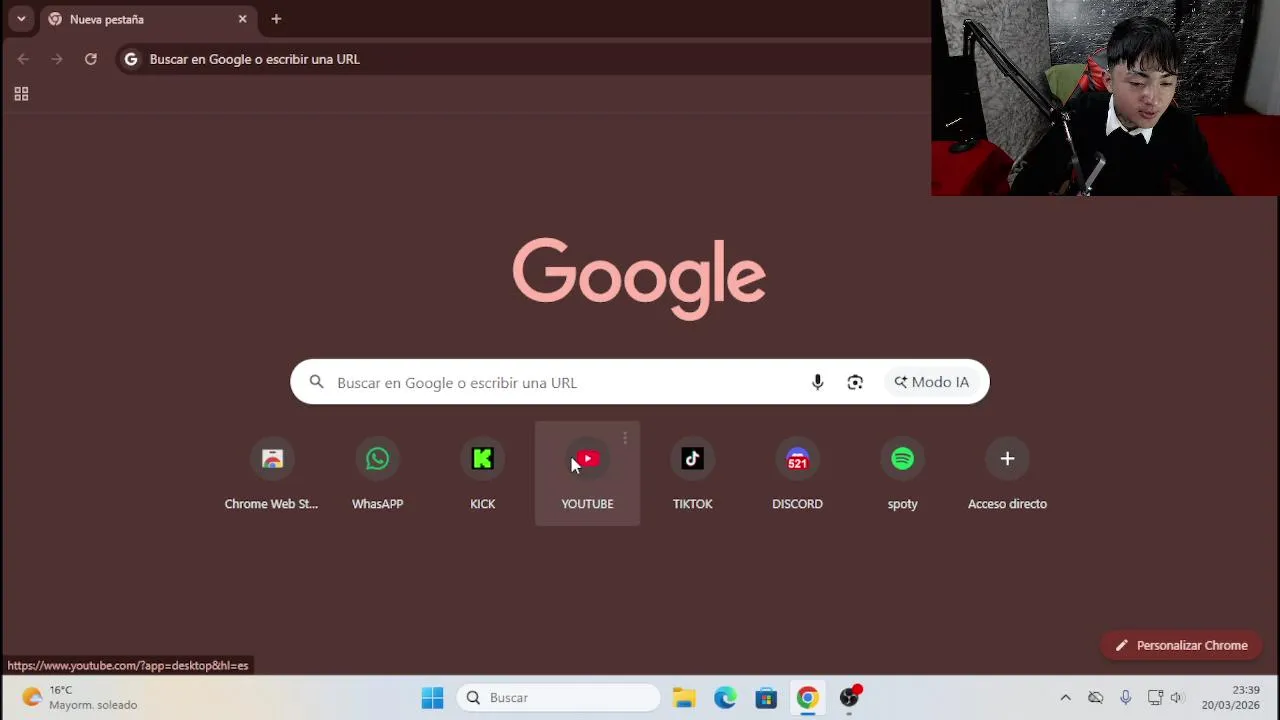The width and height of the screenshot is (1280, 720).
Task: Click the magnifier icon in the search box
Action: point(316,382)
